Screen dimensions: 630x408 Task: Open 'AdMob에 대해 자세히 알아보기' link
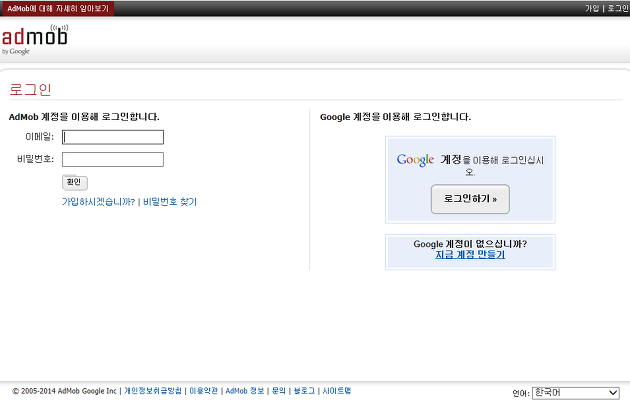[x=57, y=8]
